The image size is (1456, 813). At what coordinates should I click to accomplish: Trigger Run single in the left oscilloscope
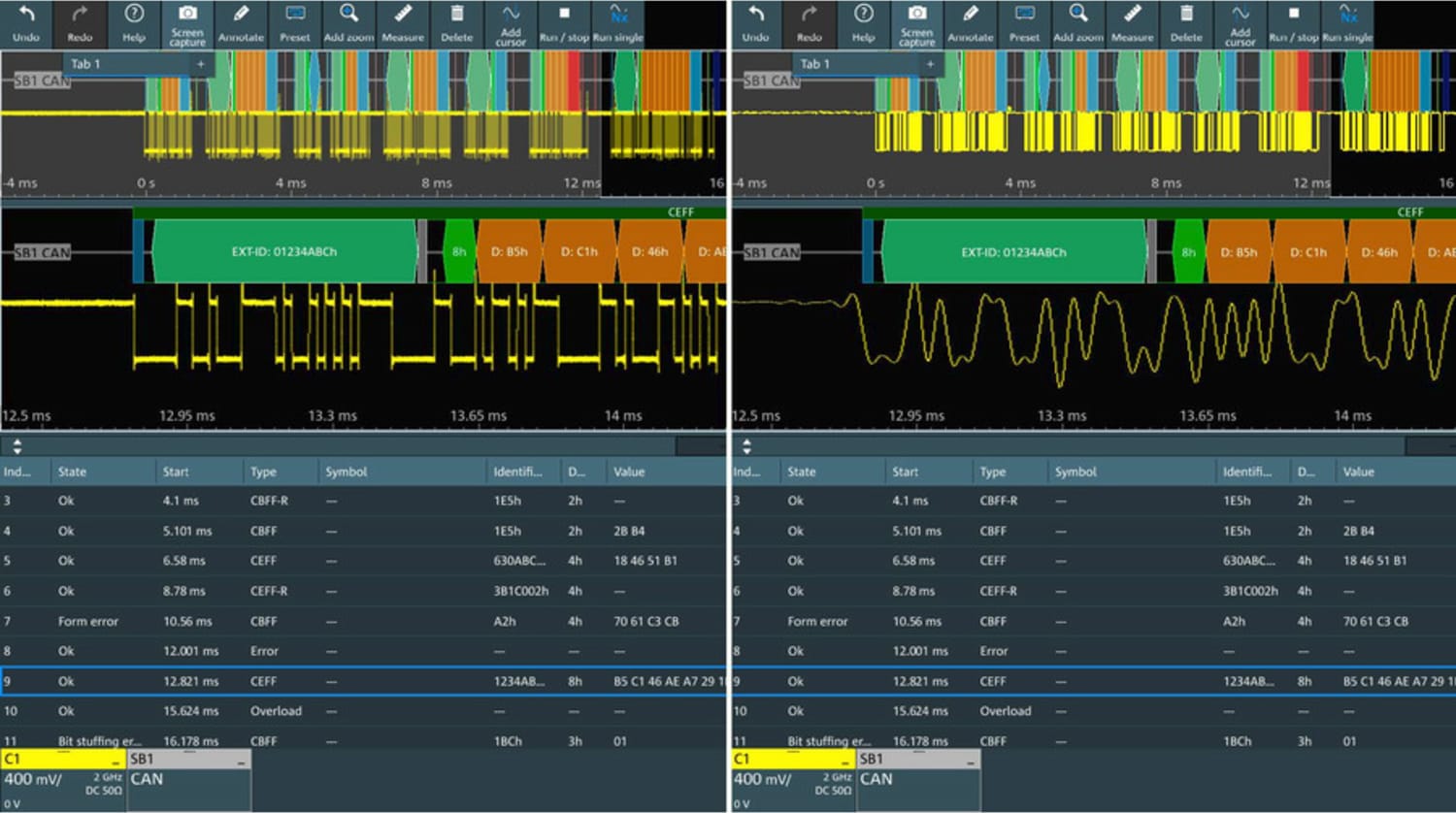[618, 24]
